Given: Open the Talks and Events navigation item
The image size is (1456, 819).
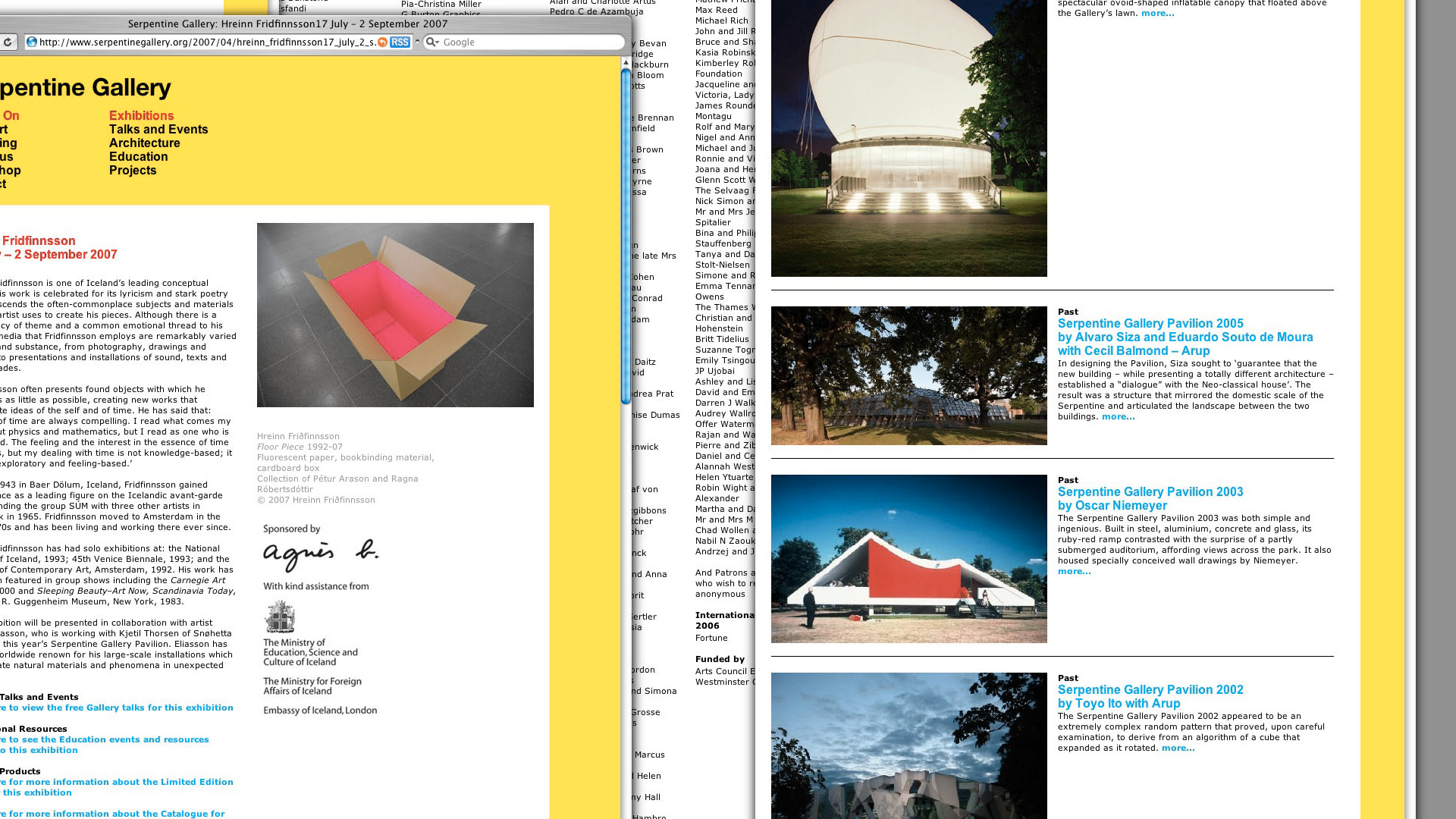Looking at the screenshot, I should point(158,130).
